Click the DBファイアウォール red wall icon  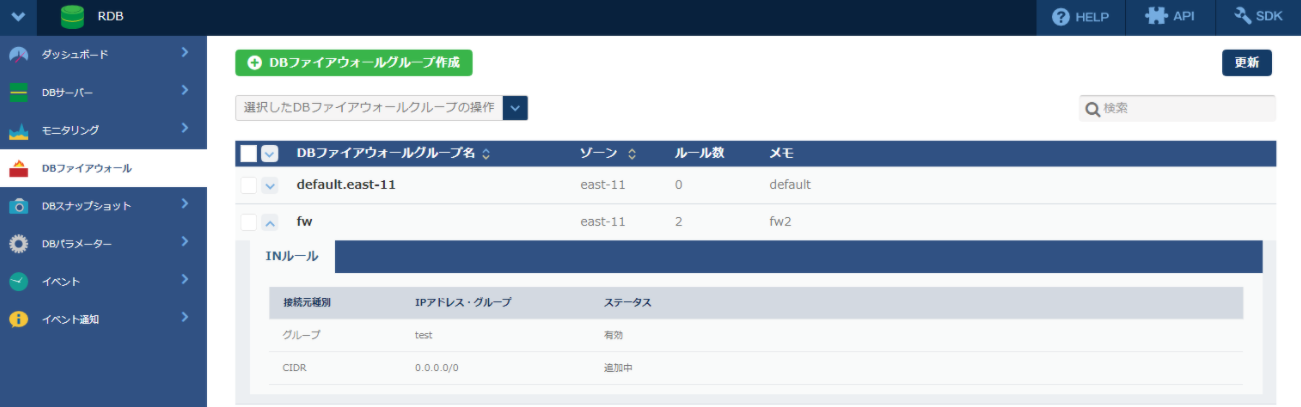(19, 168)
